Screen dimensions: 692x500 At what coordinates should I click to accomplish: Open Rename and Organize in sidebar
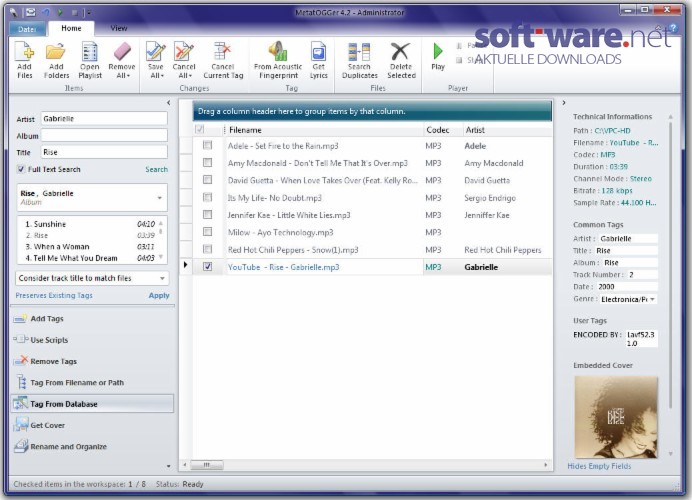(92, 446)
